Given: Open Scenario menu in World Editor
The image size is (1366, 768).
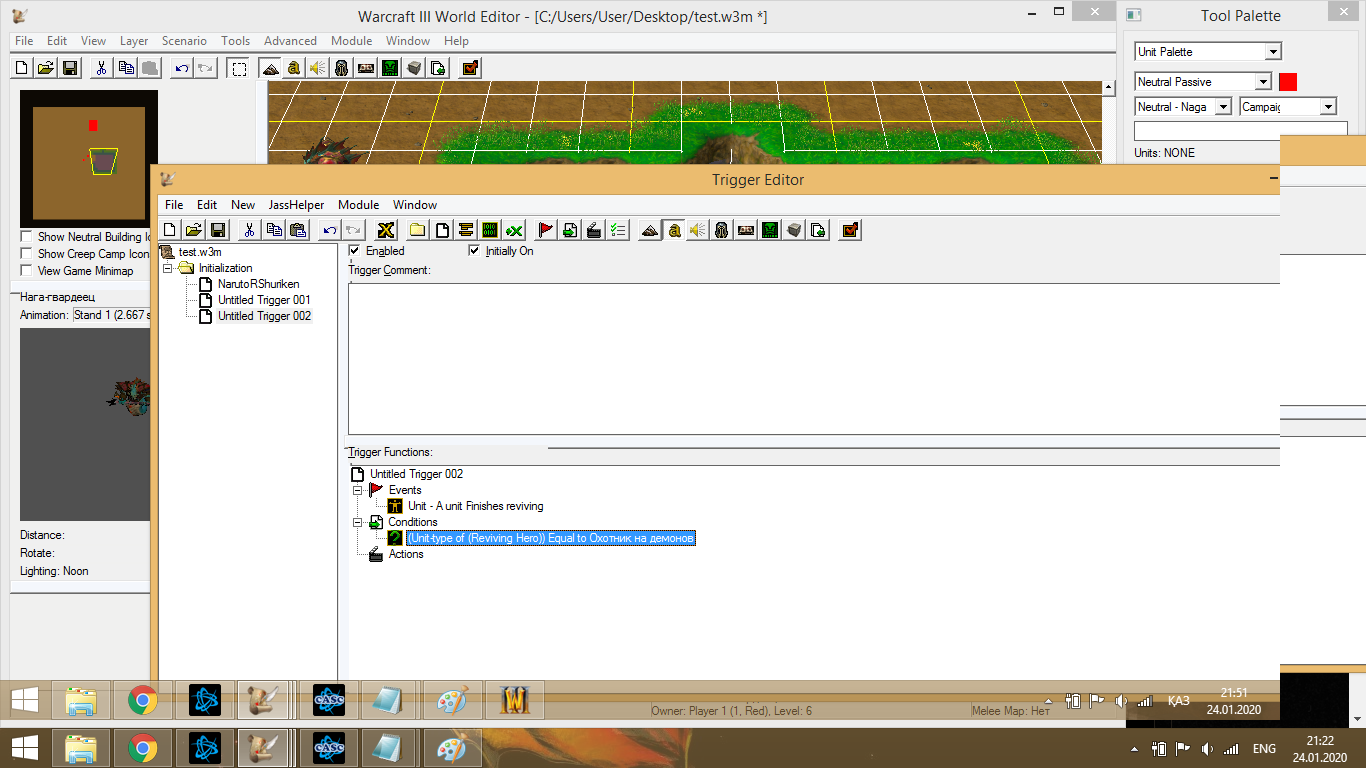Looking at the screenshot, I should [x=184, y=41].
